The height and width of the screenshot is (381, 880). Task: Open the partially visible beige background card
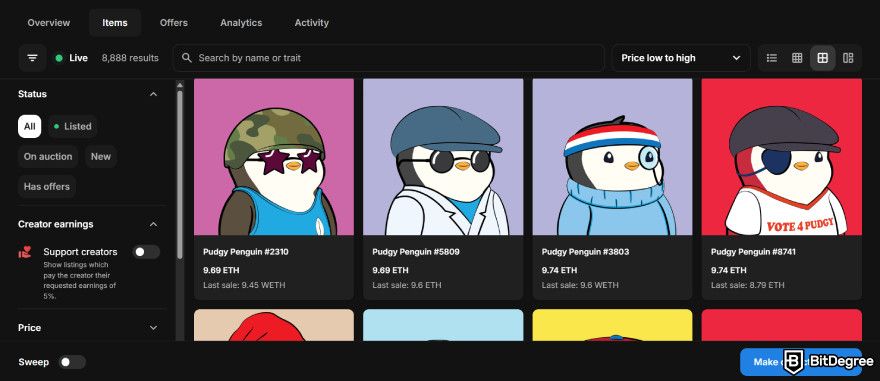click(274, 325)
